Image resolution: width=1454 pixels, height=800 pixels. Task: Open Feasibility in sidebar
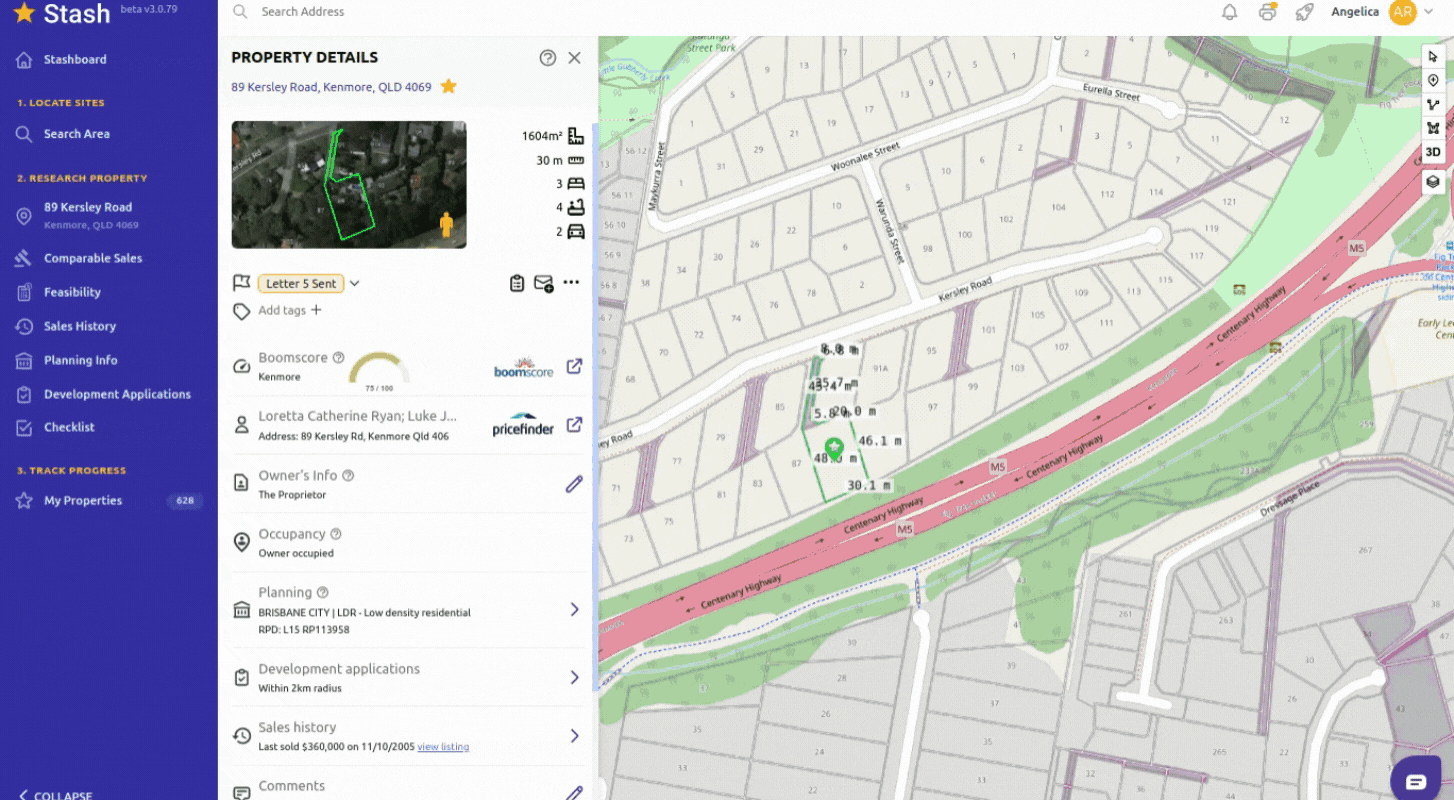(x=72, y=292)
